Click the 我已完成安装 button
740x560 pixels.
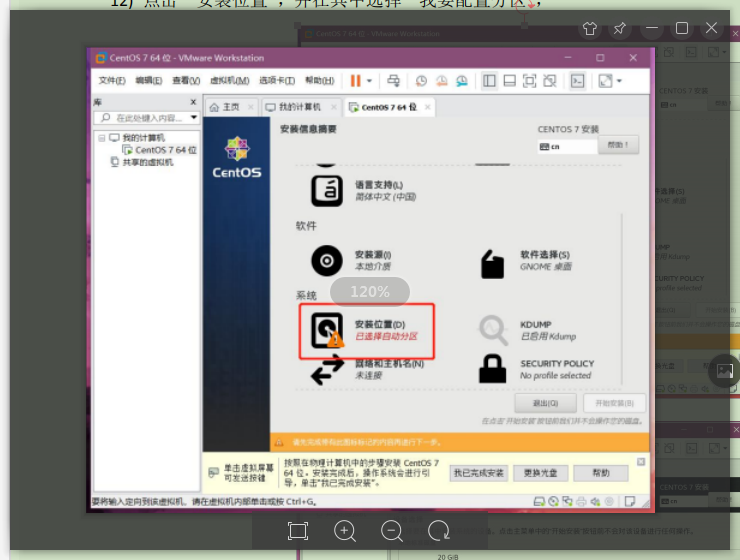coord(479,473)
